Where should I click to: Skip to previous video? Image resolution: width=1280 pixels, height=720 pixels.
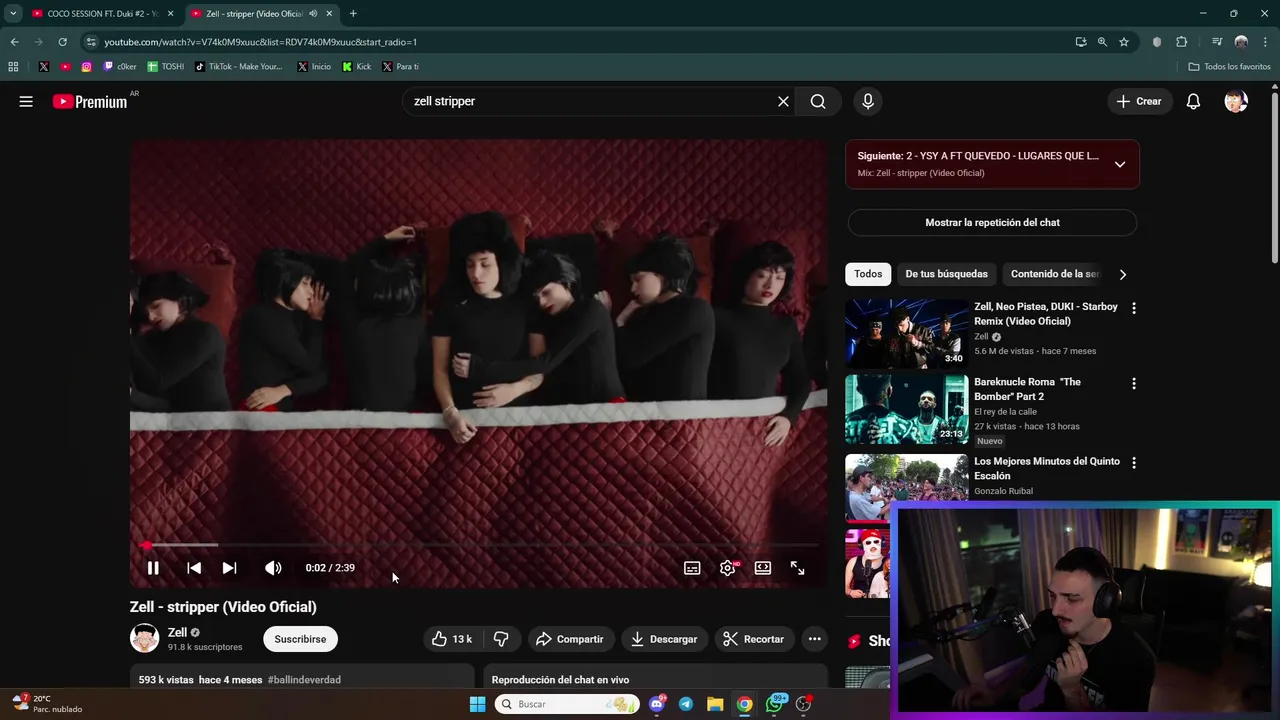coord(194,568)
